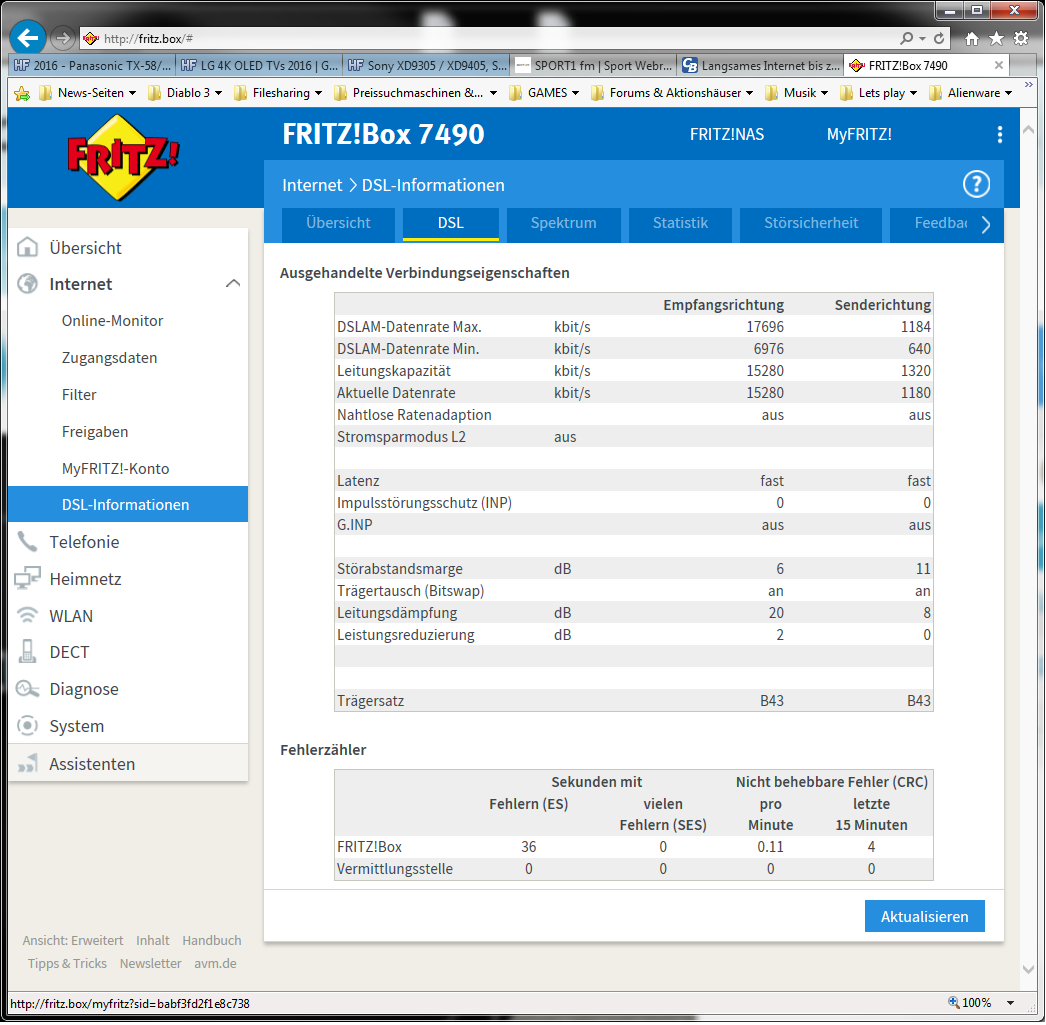Open the Statistik tab

click(x=680, y=223)
